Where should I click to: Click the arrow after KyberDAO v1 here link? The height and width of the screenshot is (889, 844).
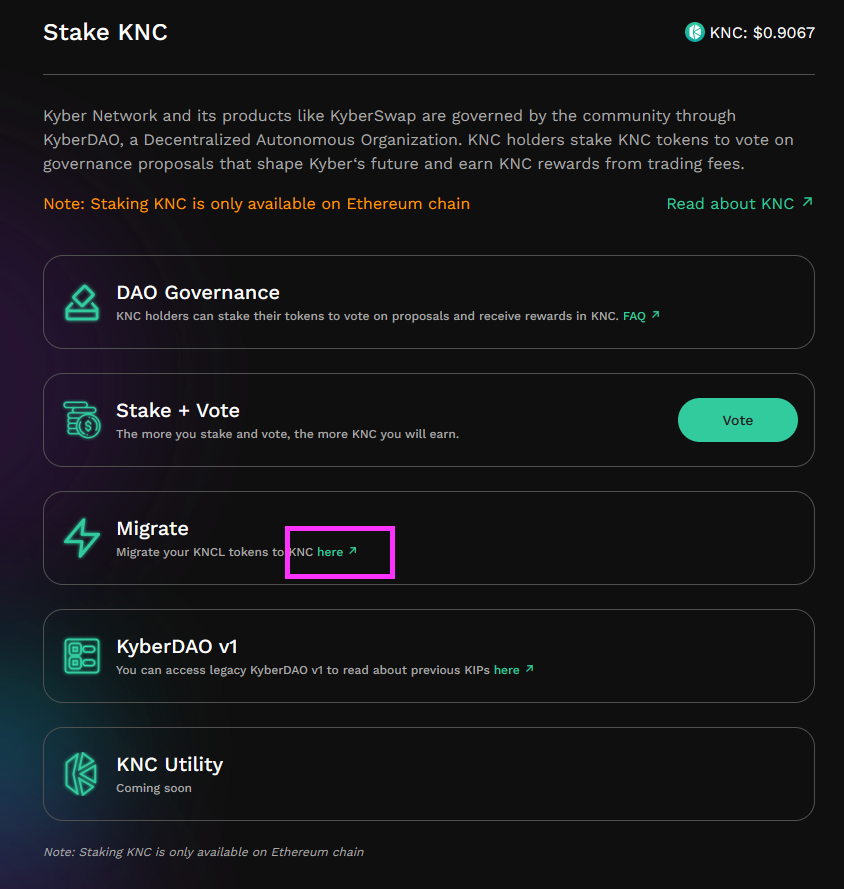[529, 668]
